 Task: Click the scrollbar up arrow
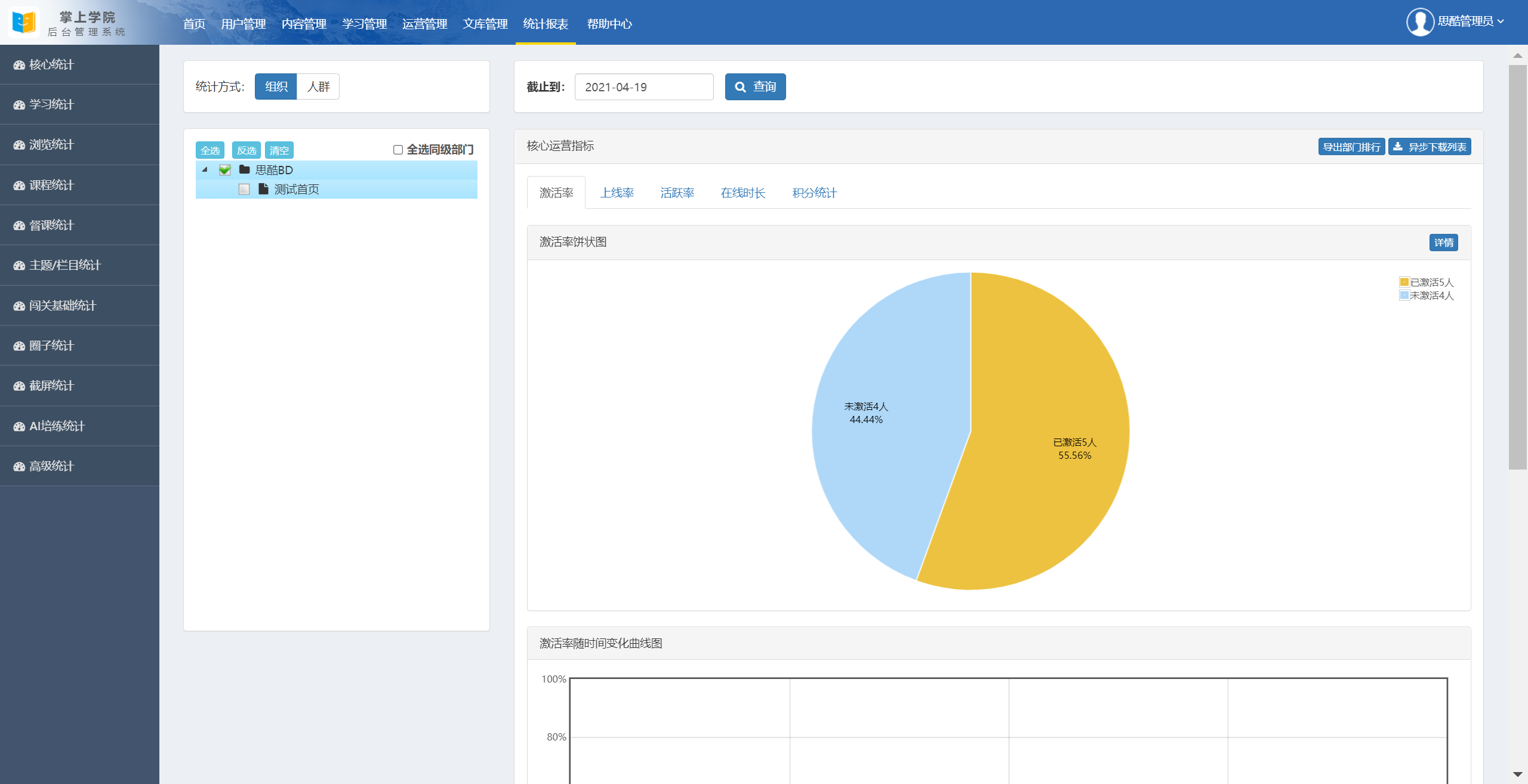pos(1517,55)
